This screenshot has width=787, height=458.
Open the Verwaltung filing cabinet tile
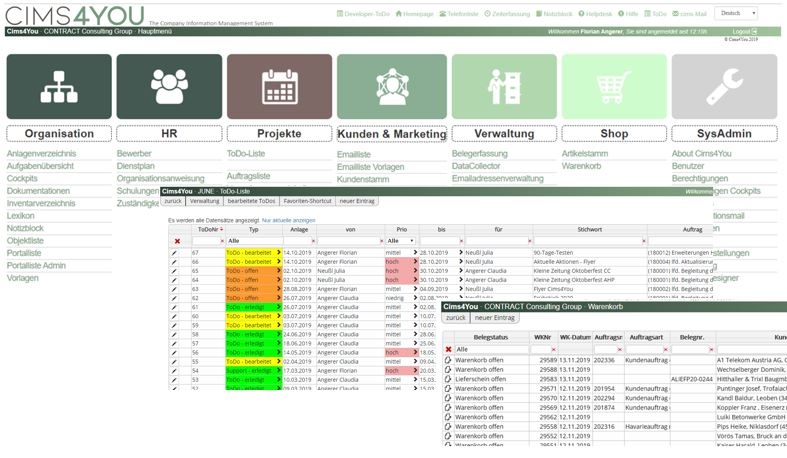click(504, 86)
